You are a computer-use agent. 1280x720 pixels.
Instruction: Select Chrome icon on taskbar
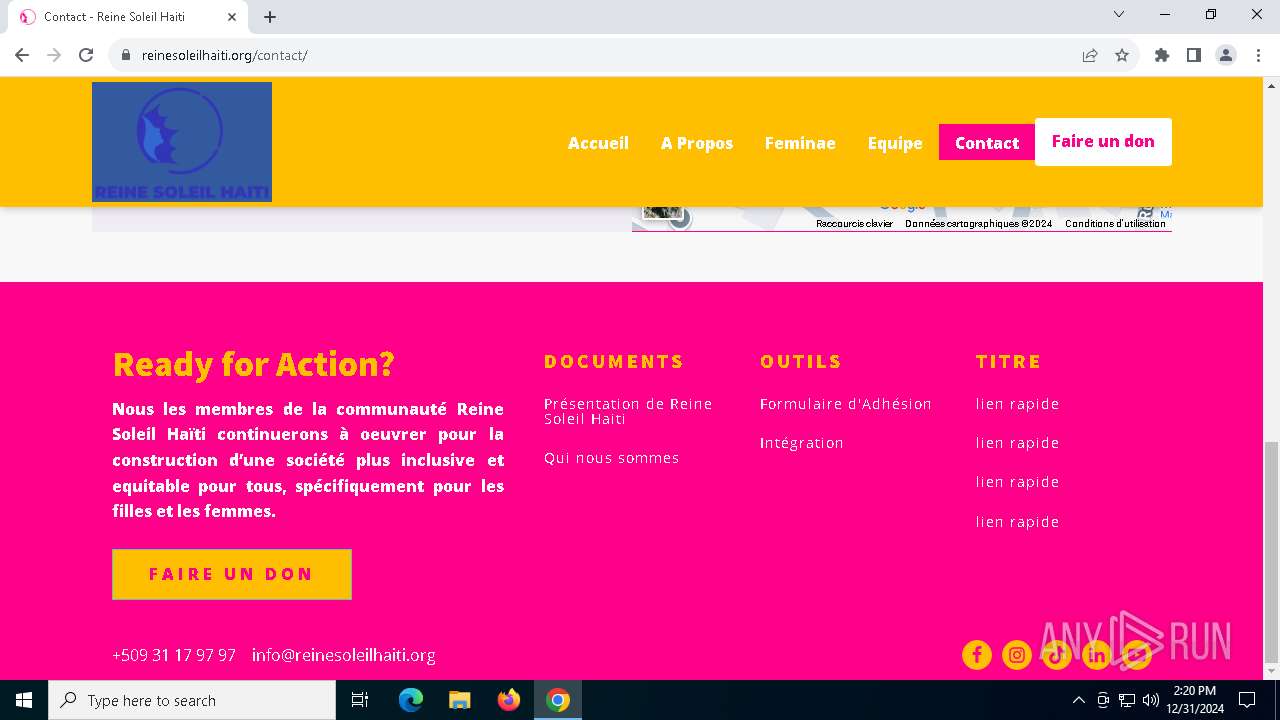pyautogui.click(x=558, y=700)
